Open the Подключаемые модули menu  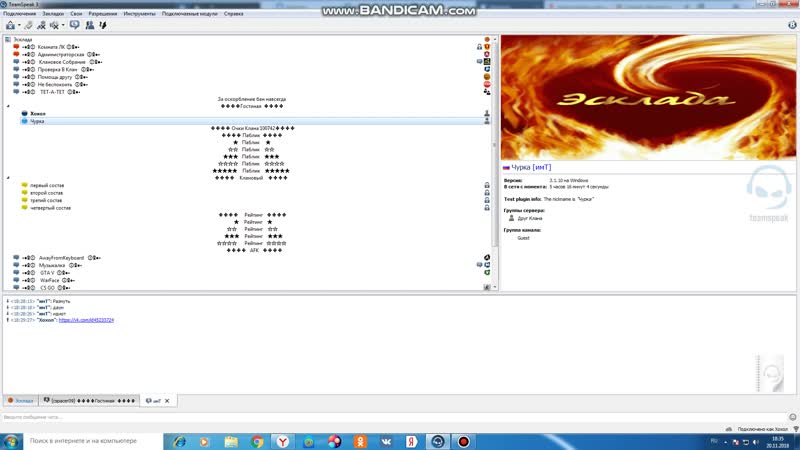[x=189, y=14]
